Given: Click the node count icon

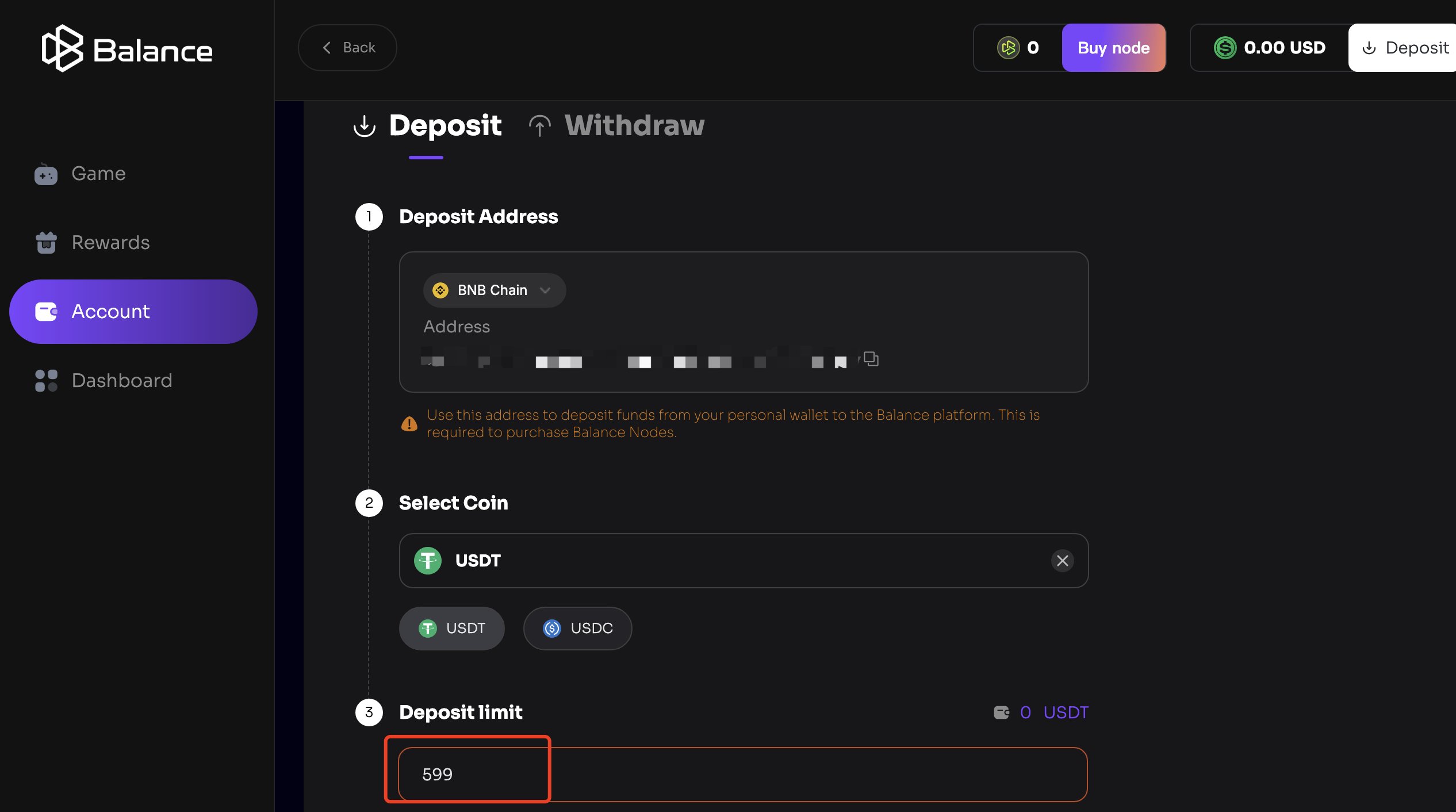Looking at the screenshot, I should (x=1008, y=48).
